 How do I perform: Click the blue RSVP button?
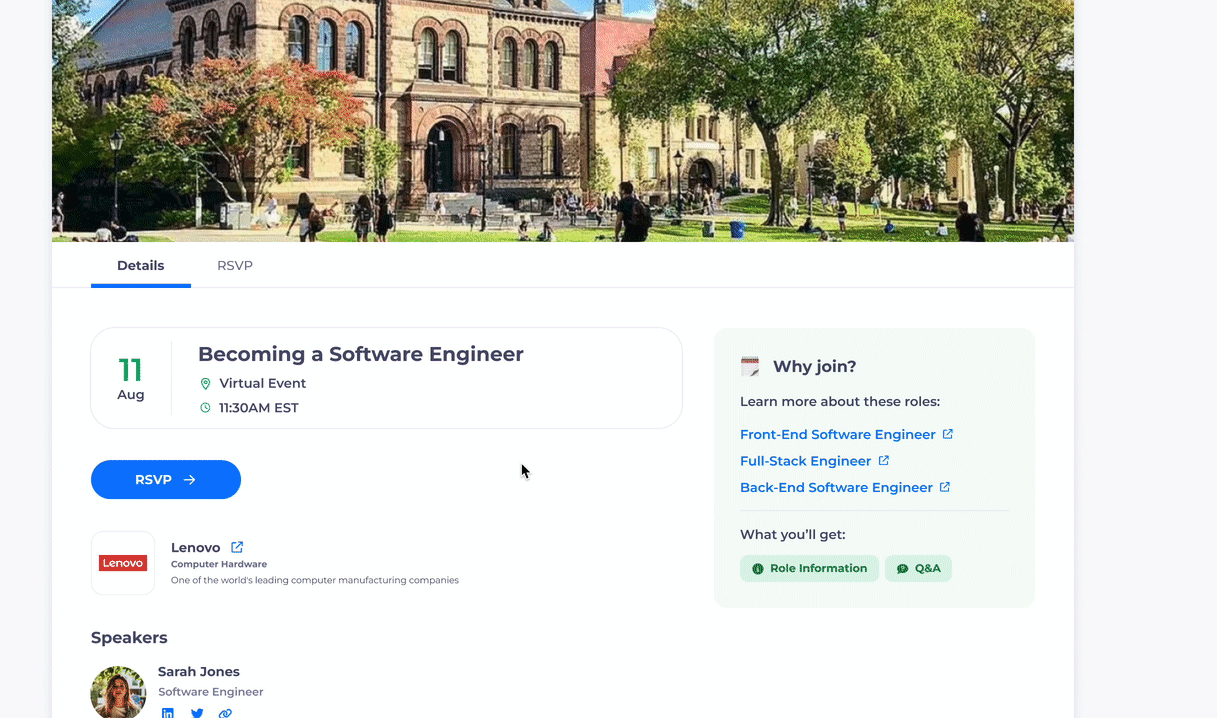tap(166, 480)
